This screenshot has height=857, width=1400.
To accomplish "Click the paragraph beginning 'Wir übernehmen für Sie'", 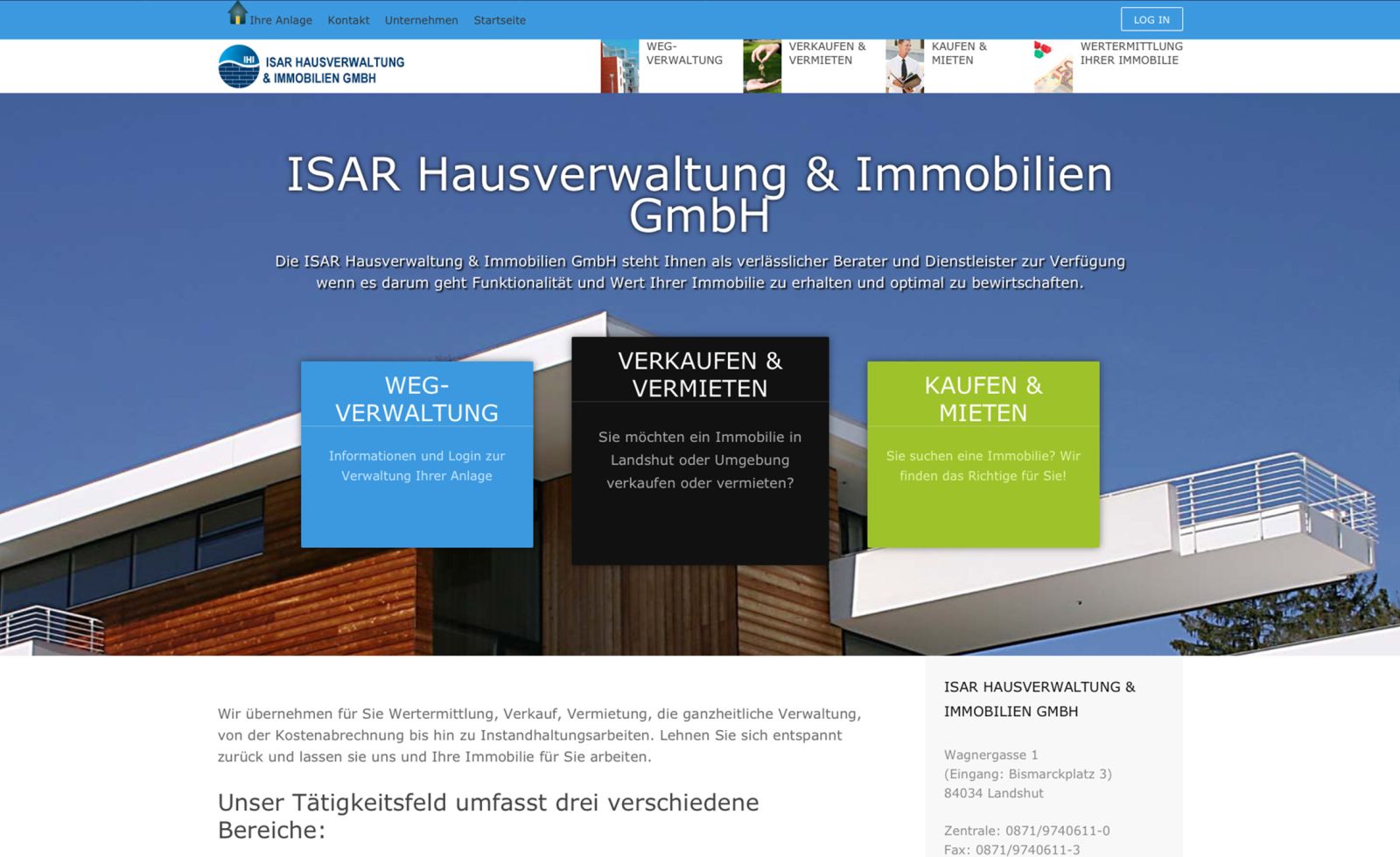I will point(540,735).
